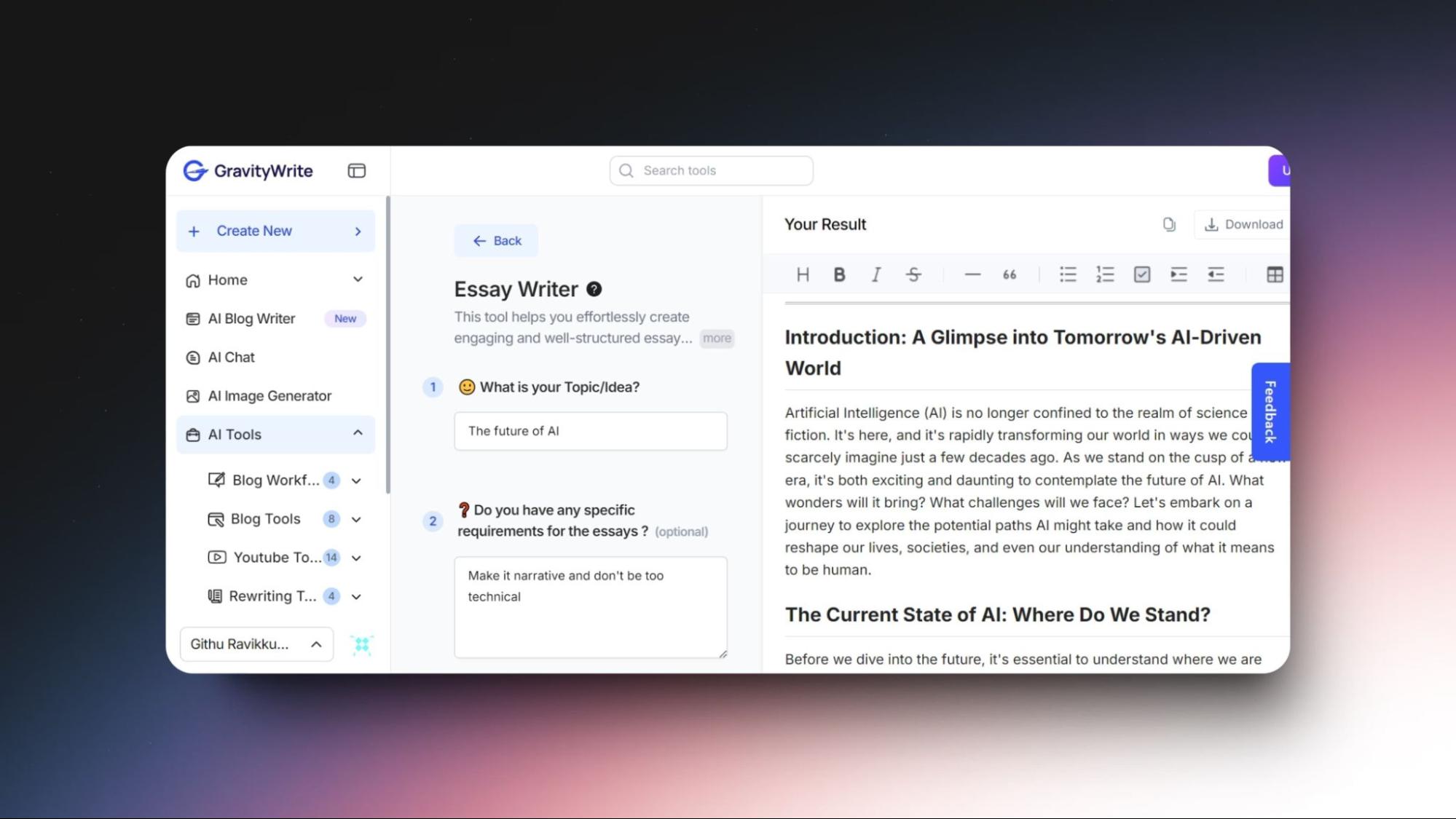1456x819 pixels.
Task: Click the Back navigation button
Action: [497, 240]
